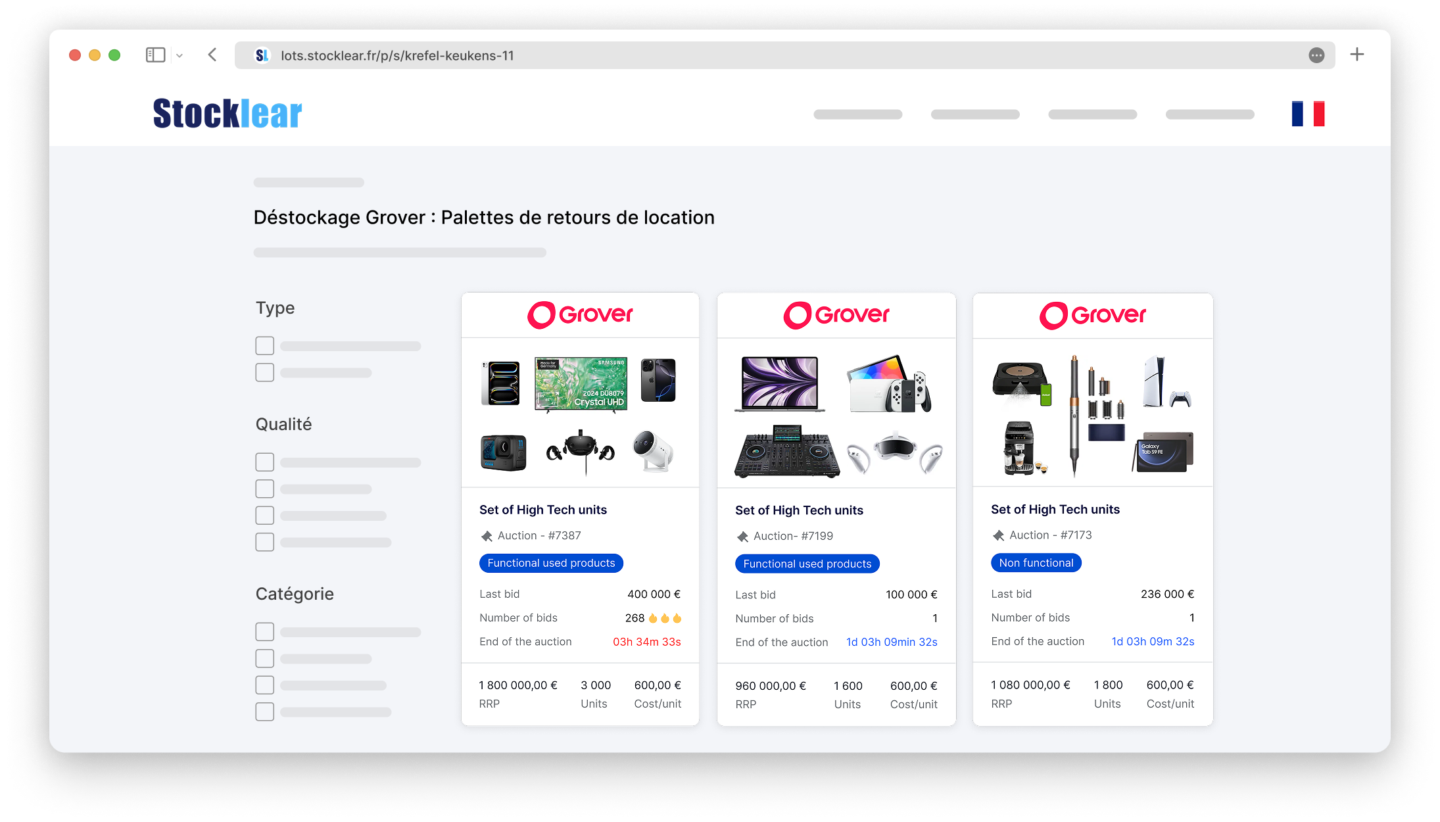Image resolution: width=1440 pixels, height=822 pixels.
Task: Click Functional used products badge on #7387
Action: [551, 563]
